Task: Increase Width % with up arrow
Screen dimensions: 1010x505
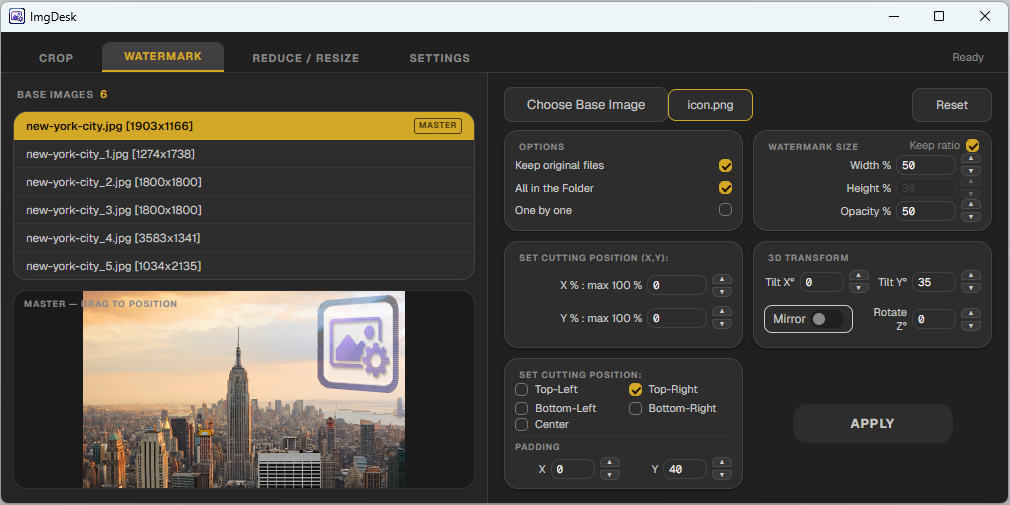Action: point(971,158)
